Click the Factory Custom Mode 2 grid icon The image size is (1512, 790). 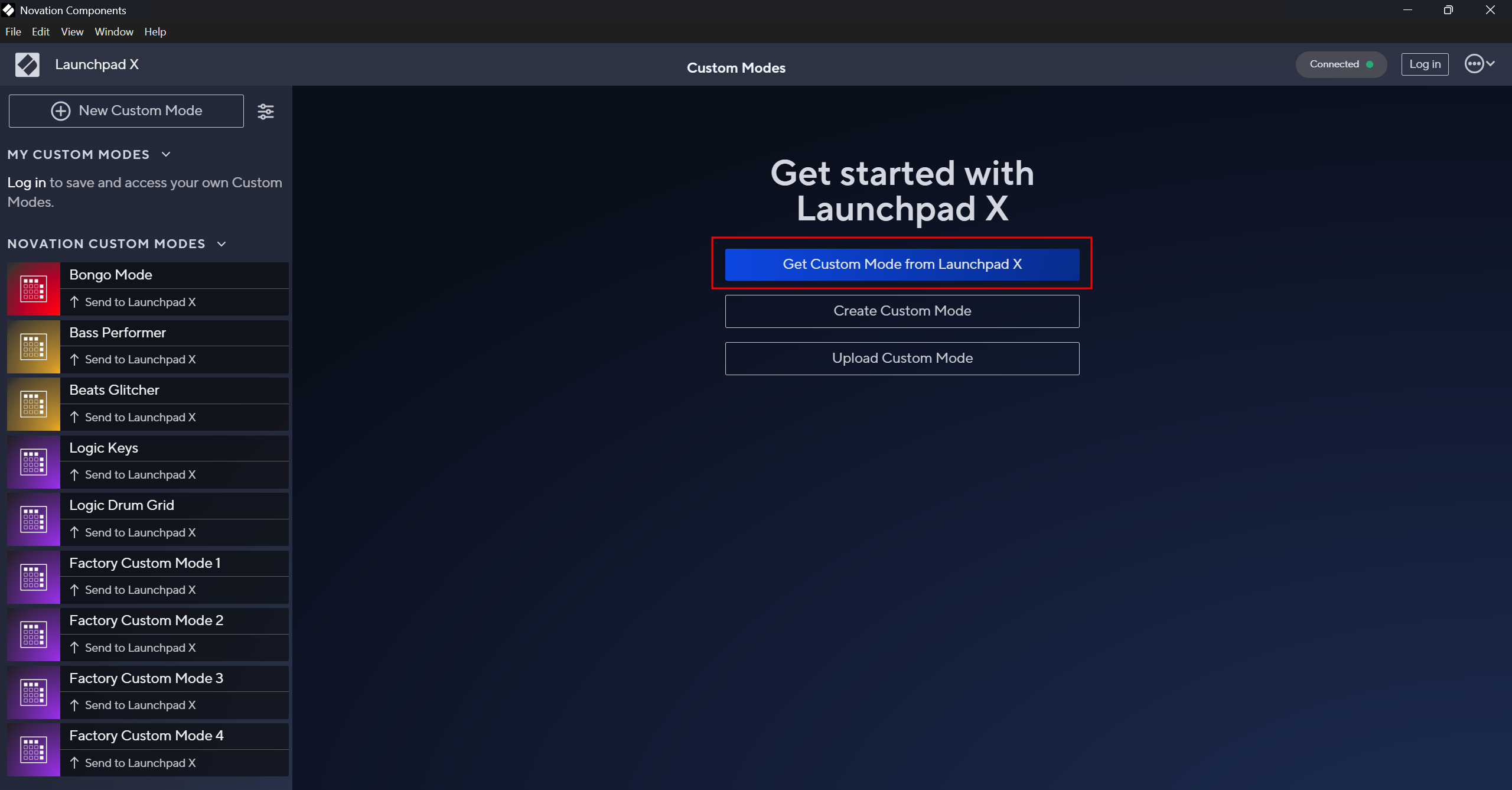tap(34, 635)
